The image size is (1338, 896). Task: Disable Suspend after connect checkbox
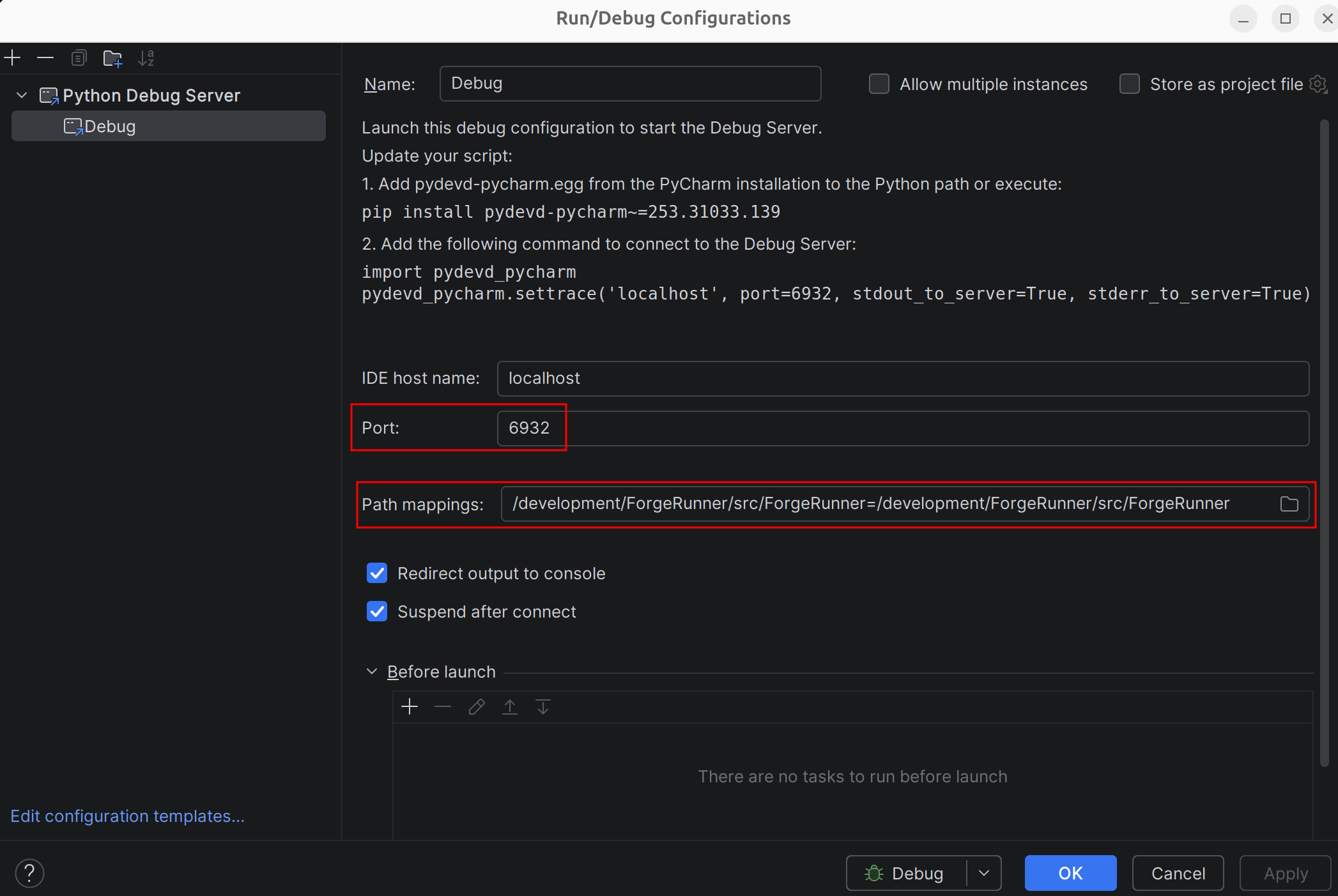pos(377,612)
